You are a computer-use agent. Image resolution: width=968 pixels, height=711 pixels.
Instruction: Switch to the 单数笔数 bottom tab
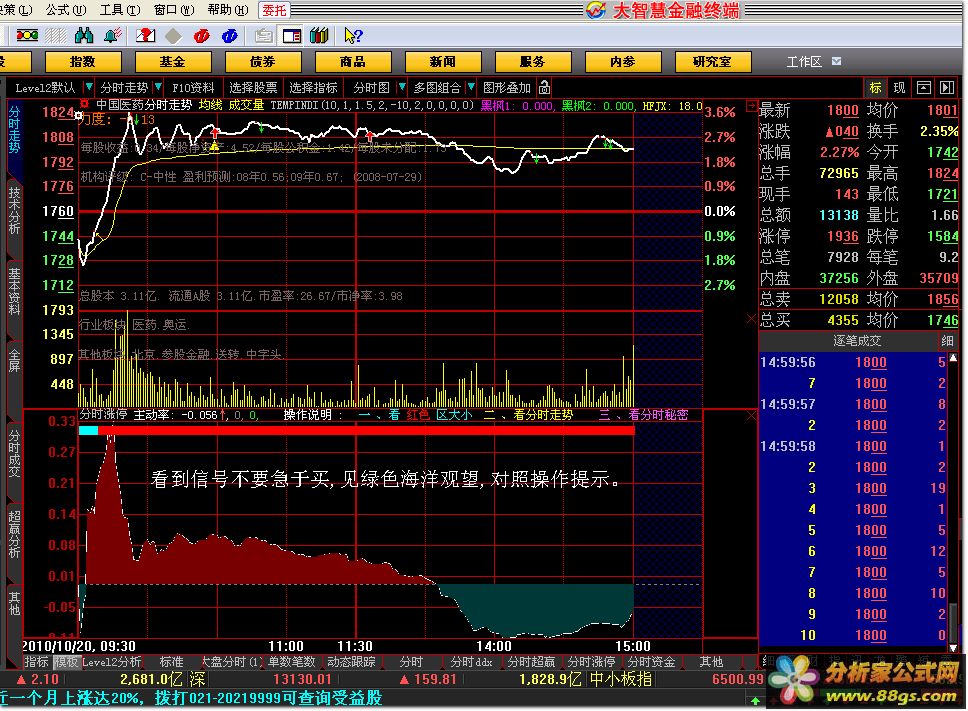tap(291, 662)
